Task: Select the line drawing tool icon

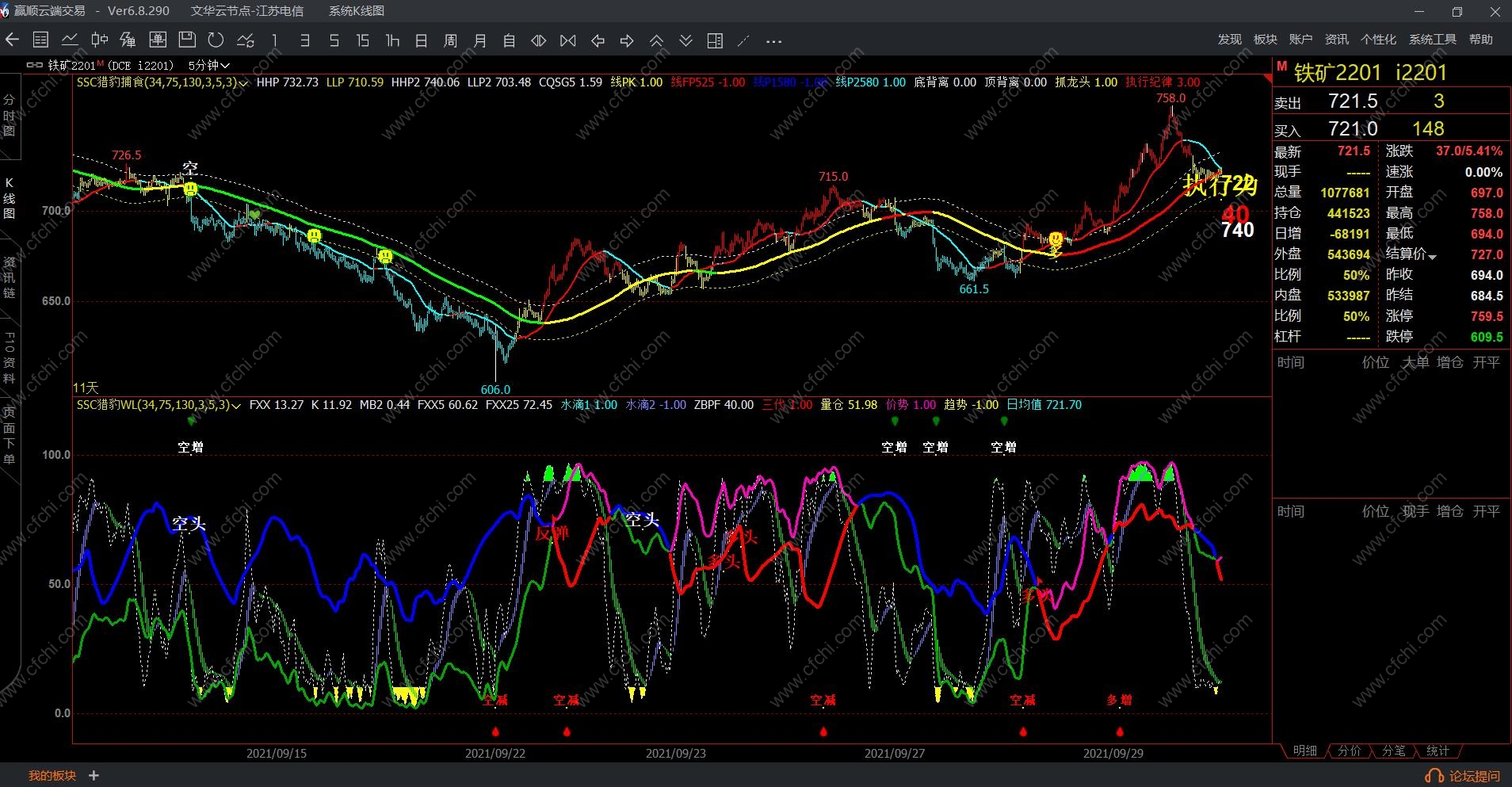Action: click(x=743, y=40)
